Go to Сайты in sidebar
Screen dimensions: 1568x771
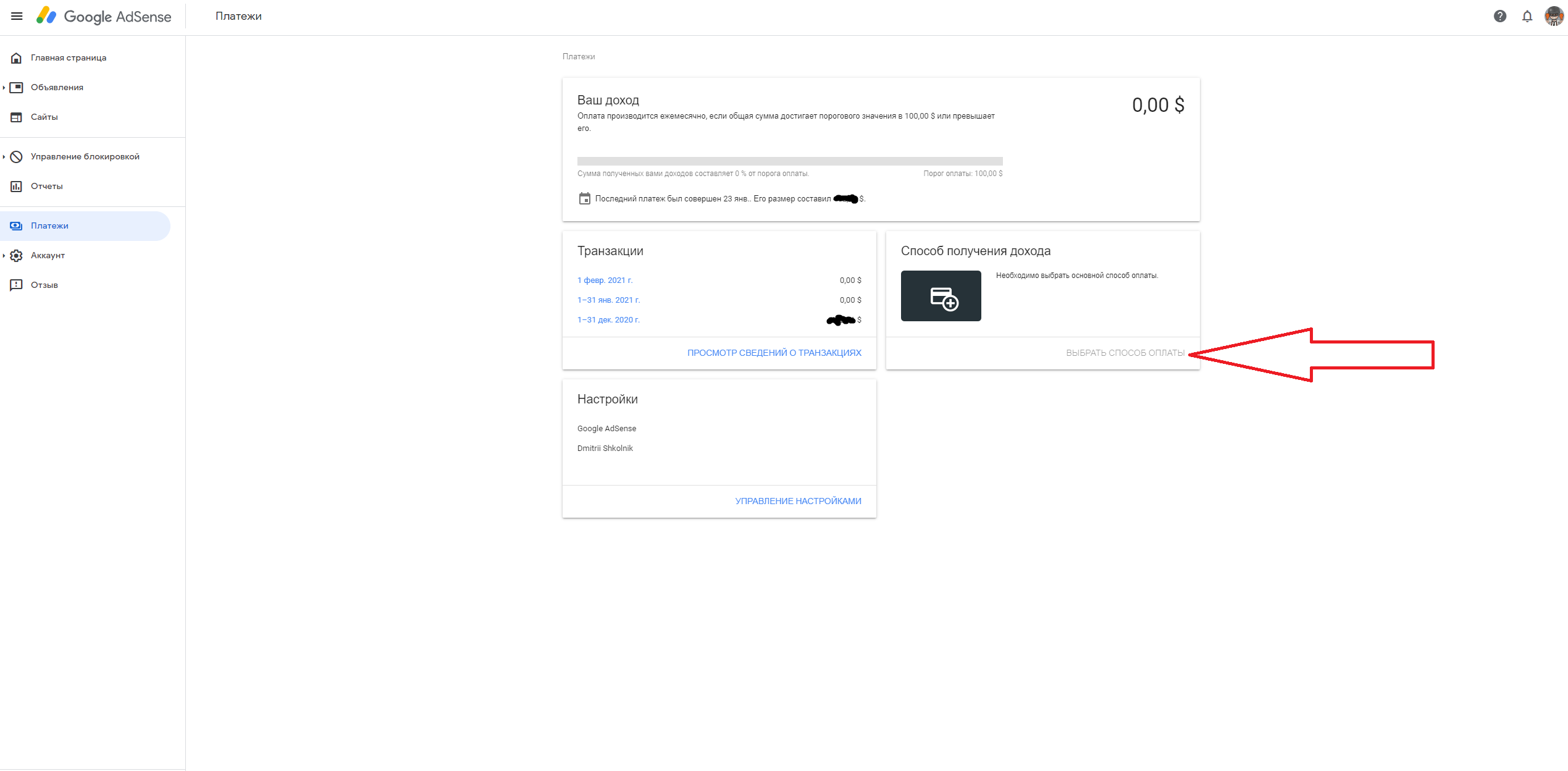pyautogui.click(x=44, y=117)
